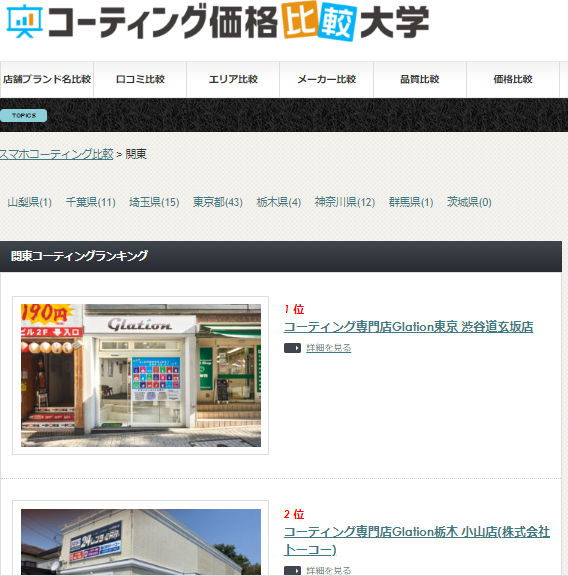Open the 千葉県(11) prefecture link
The image size is (568, 576).
pyautogui.click(x=90, y=202)
